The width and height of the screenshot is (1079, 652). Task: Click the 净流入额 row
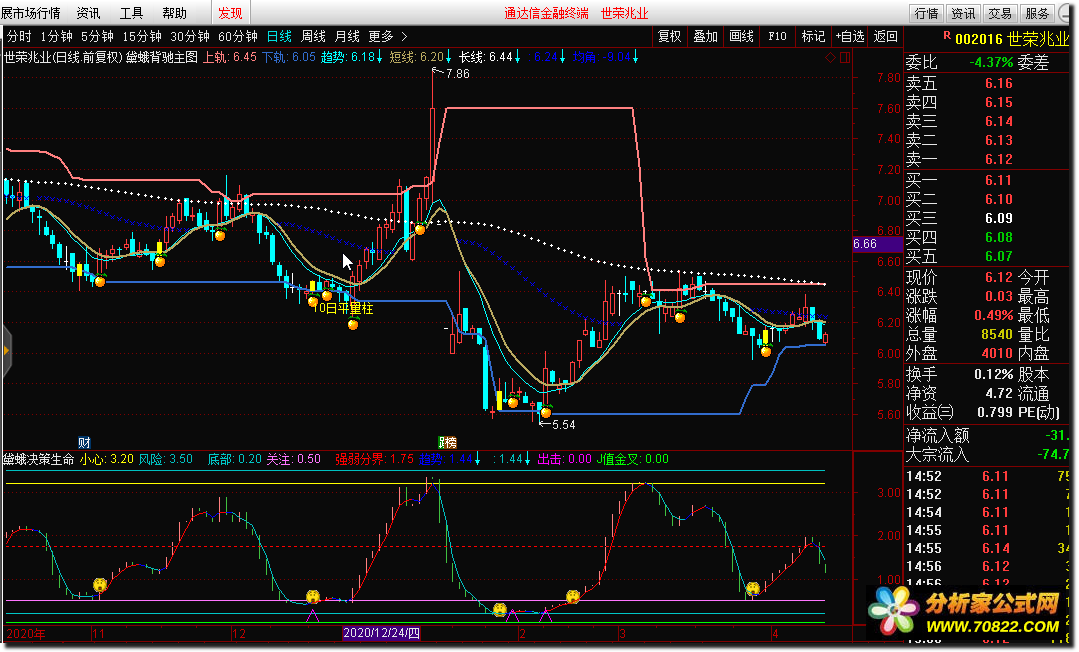[987, 435]
